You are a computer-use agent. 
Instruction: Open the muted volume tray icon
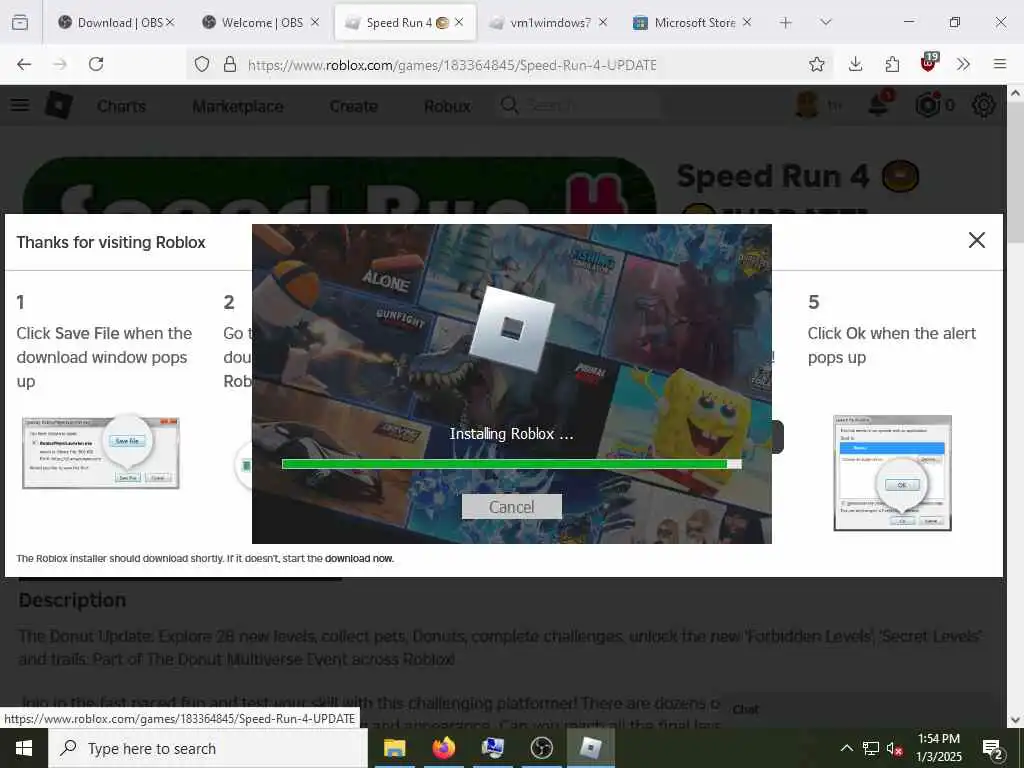(x=895, y=749)
